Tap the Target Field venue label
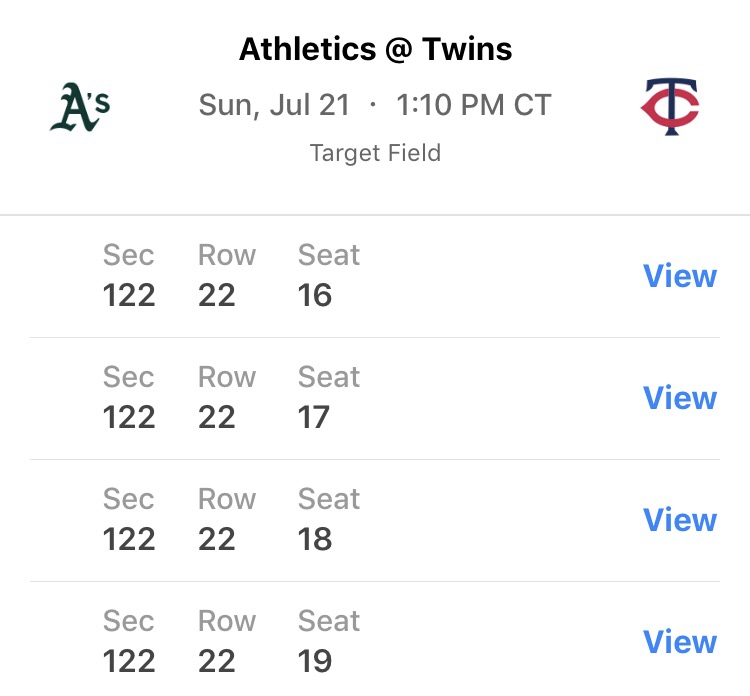750x696 pixels. [375, 153]
